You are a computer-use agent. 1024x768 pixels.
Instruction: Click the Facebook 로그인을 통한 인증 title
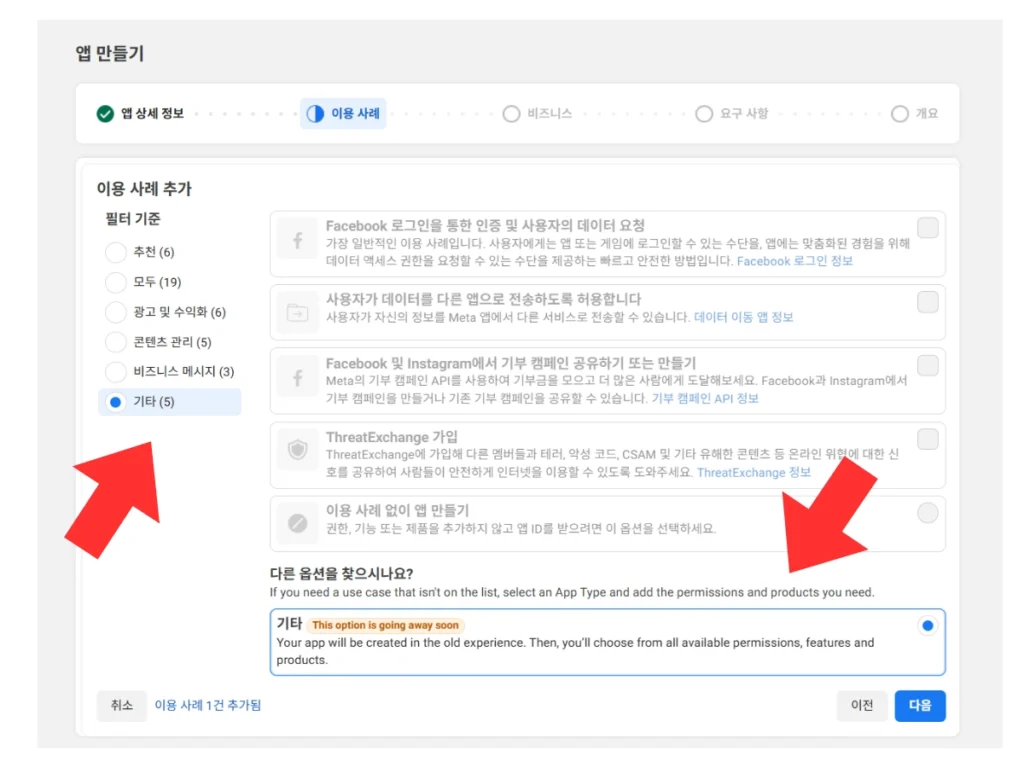click(485, 225)
